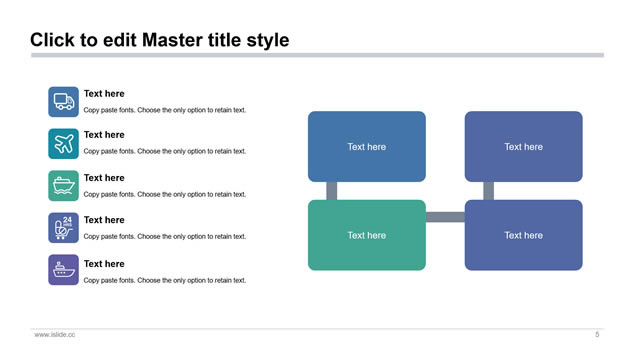Select the 24 hours delivery cart icon

[x=64, y=228]
